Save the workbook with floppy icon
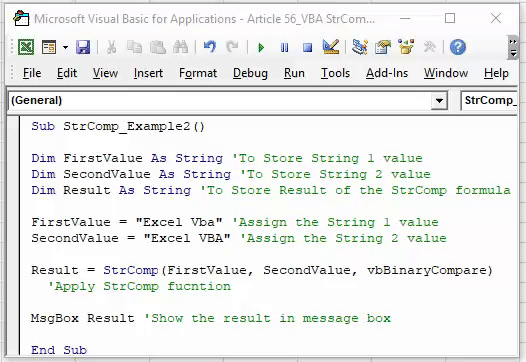Screen dimensions: 526x362 point(83,47)
